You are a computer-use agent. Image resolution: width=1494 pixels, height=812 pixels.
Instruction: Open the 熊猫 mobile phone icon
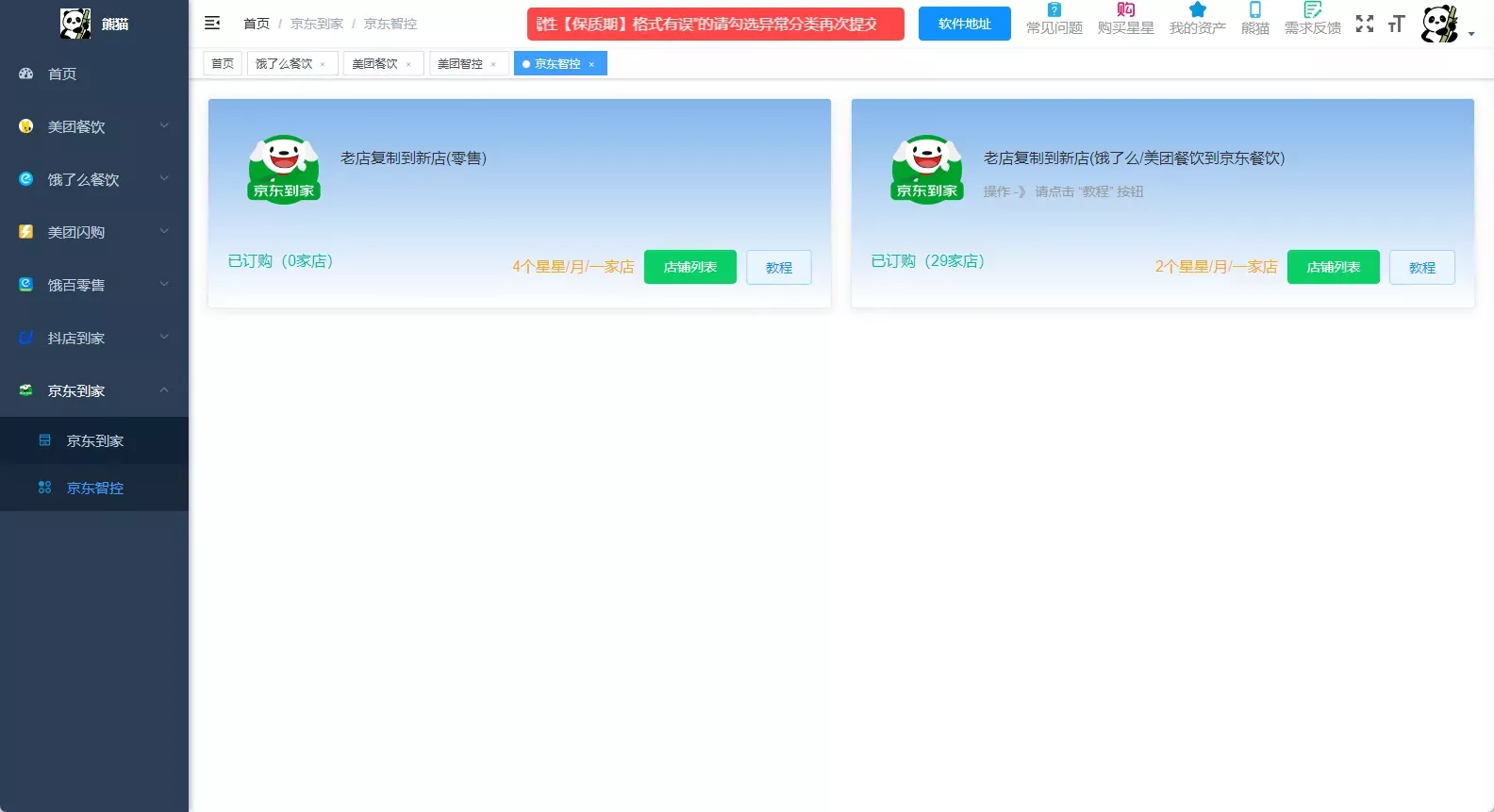coord(1254,9)
